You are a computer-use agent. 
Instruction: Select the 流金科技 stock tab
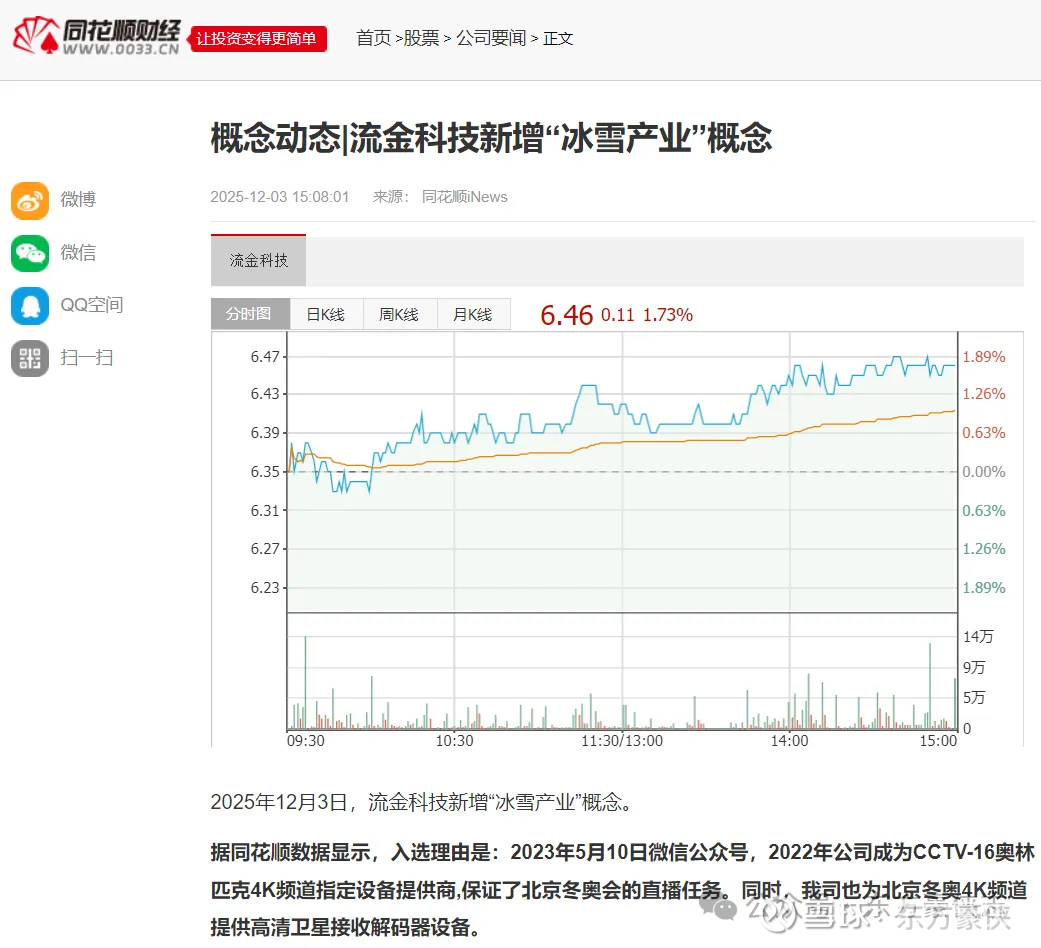coord(258,260)
